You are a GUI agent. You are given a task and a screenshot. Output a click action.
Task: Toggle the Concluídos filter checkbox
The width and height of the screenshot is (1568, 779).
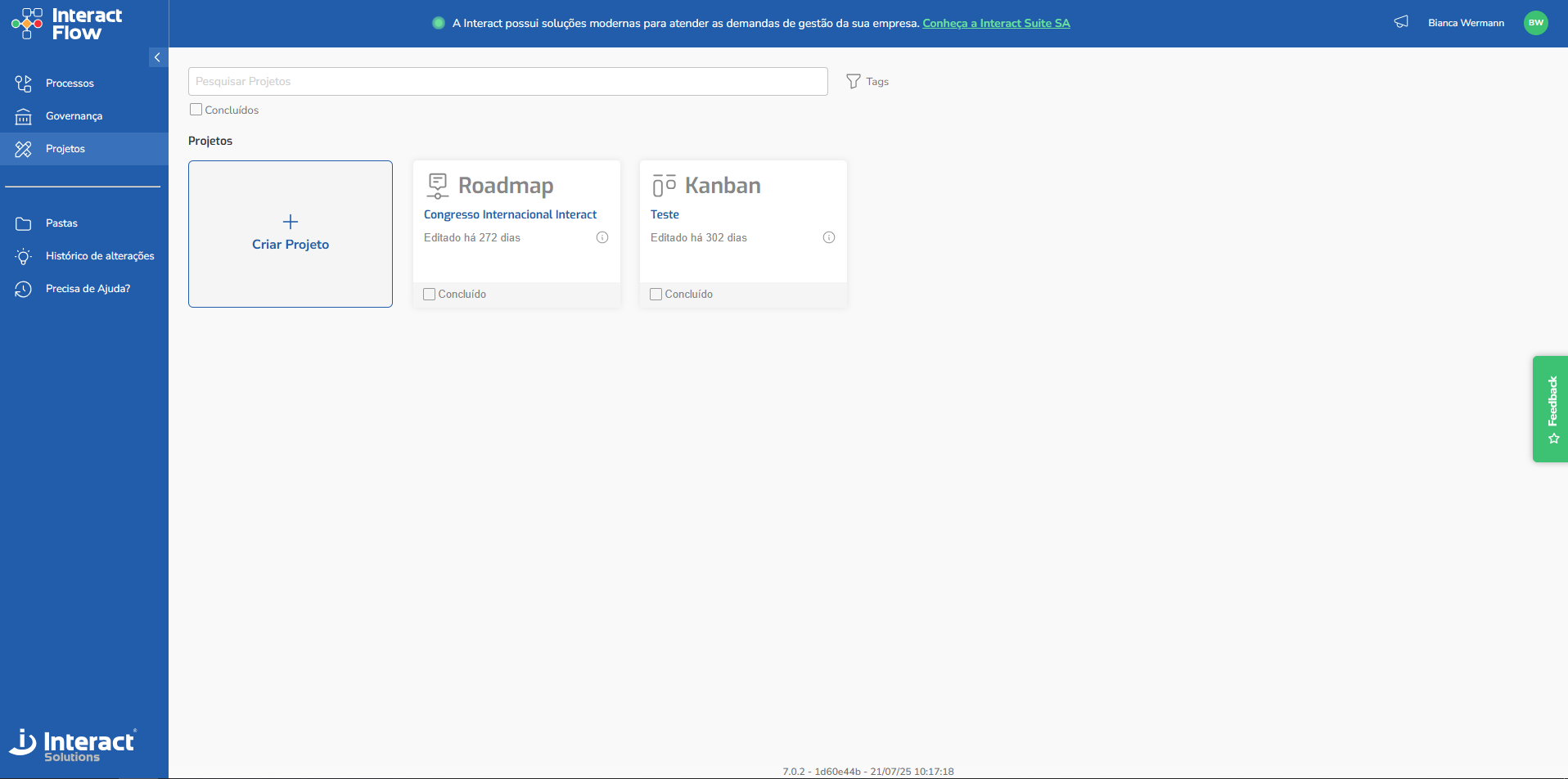click(x=196, y=110)
